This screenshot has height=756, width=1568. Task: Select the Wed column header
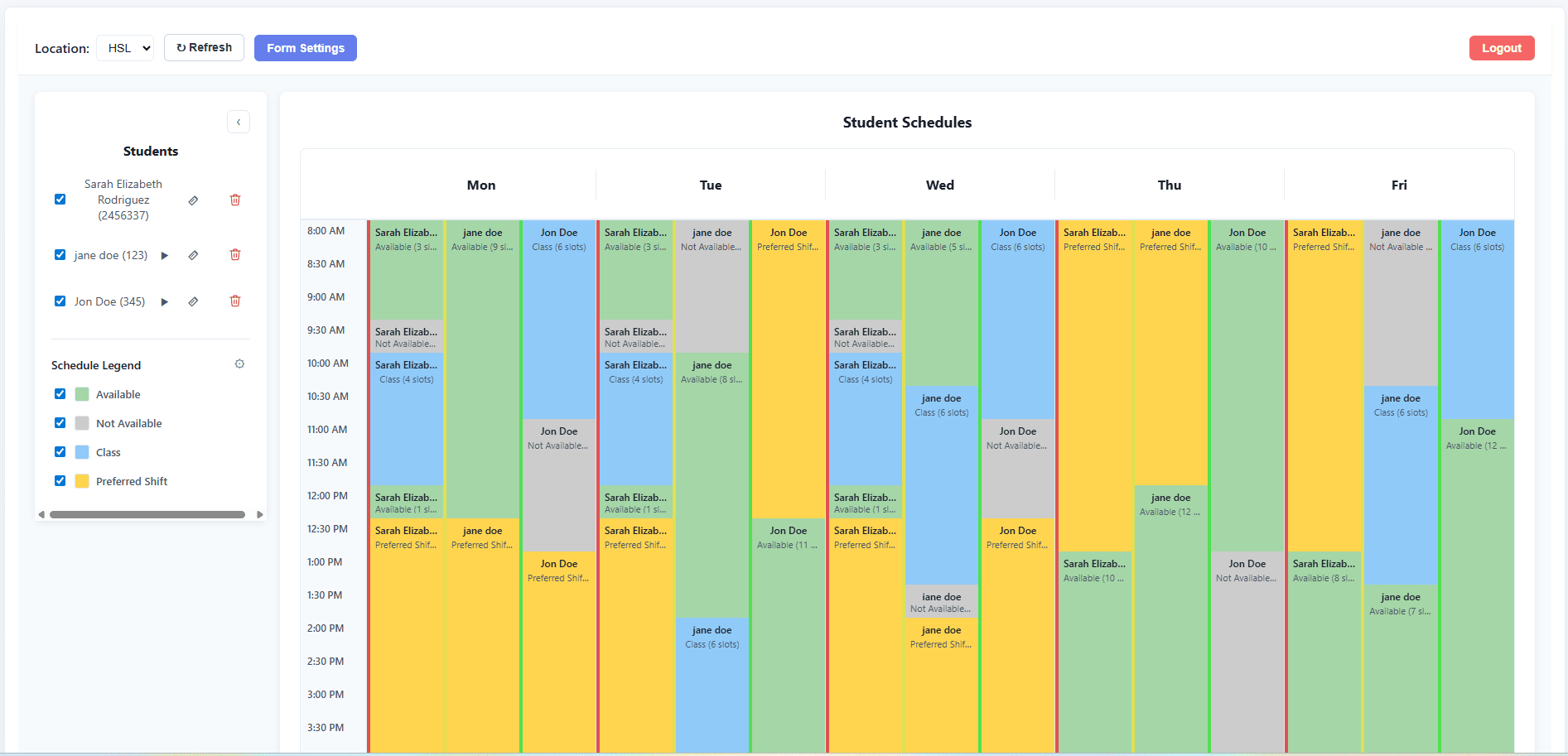(x=940, y=185)
